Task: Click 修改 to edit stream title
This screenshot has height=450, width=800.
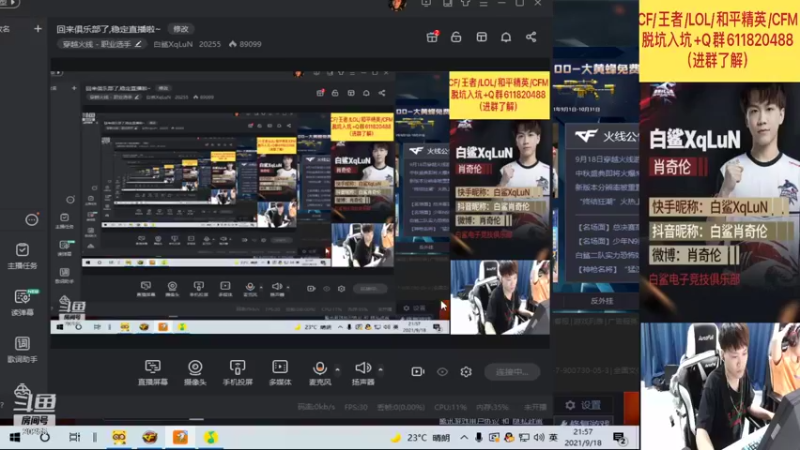Action: pyautogui.click(x=181, y=29)
